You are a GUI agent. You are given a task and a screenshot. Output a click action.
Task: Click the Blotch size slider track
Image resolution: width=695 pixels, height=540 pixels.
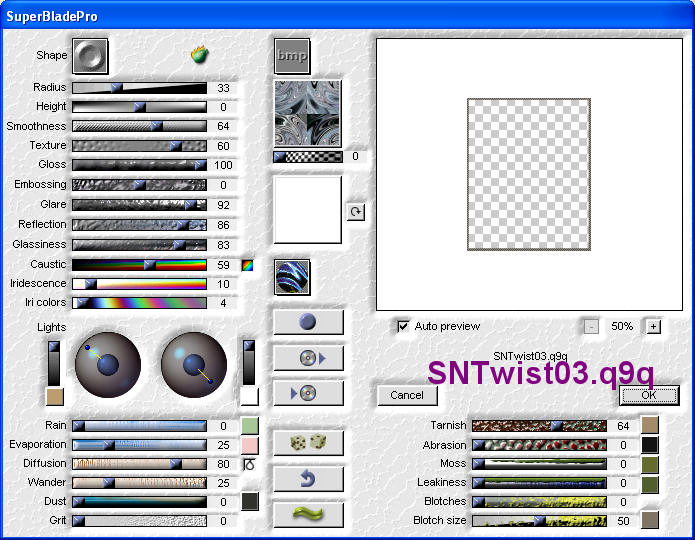539,521
